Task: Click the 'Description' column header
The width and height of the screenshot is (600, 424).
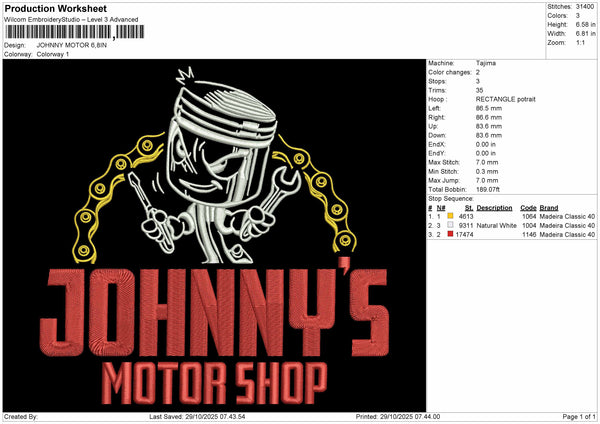Action: 494,208
